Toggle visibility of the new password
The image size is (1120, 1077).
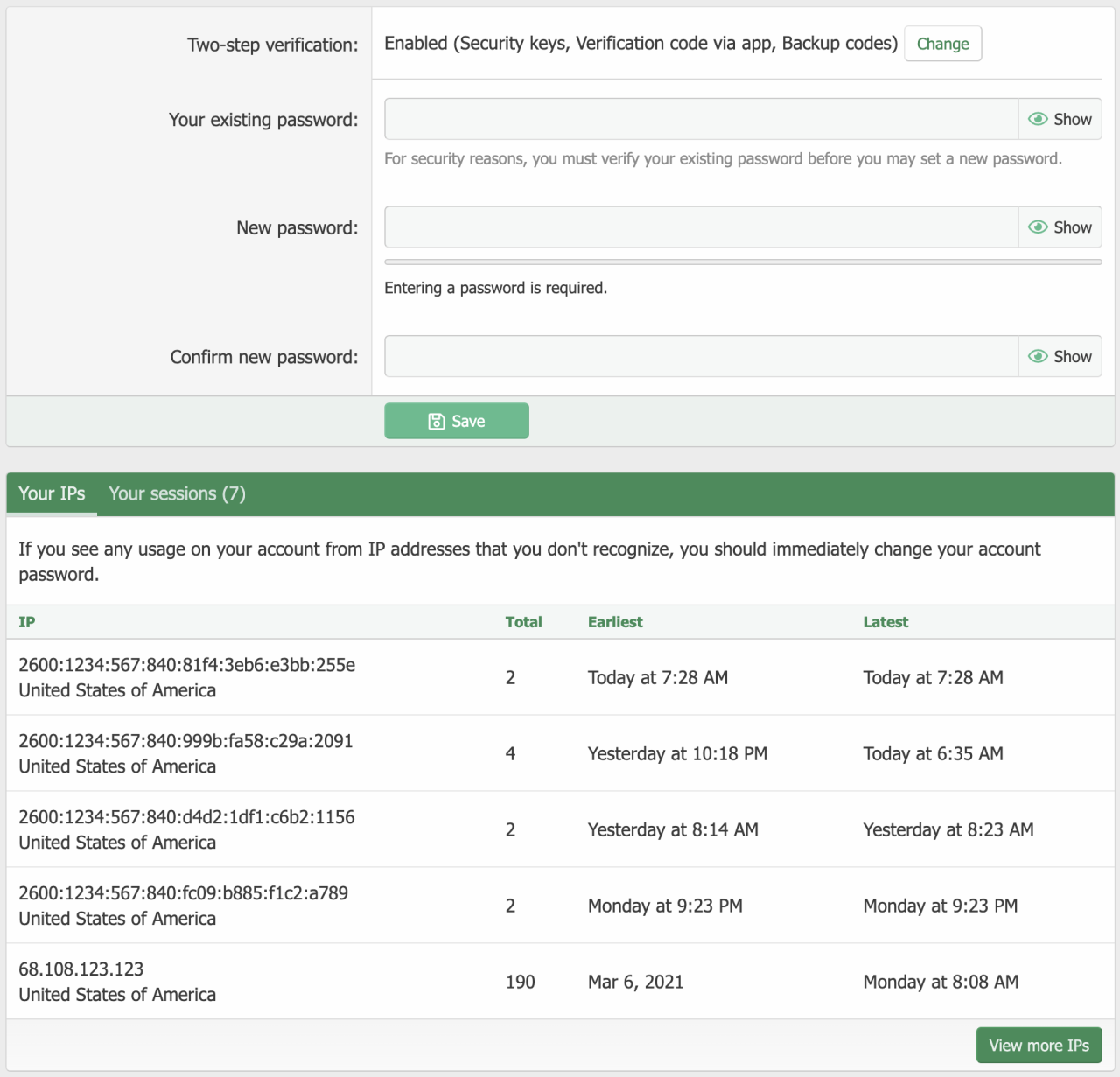(1060, 227)
